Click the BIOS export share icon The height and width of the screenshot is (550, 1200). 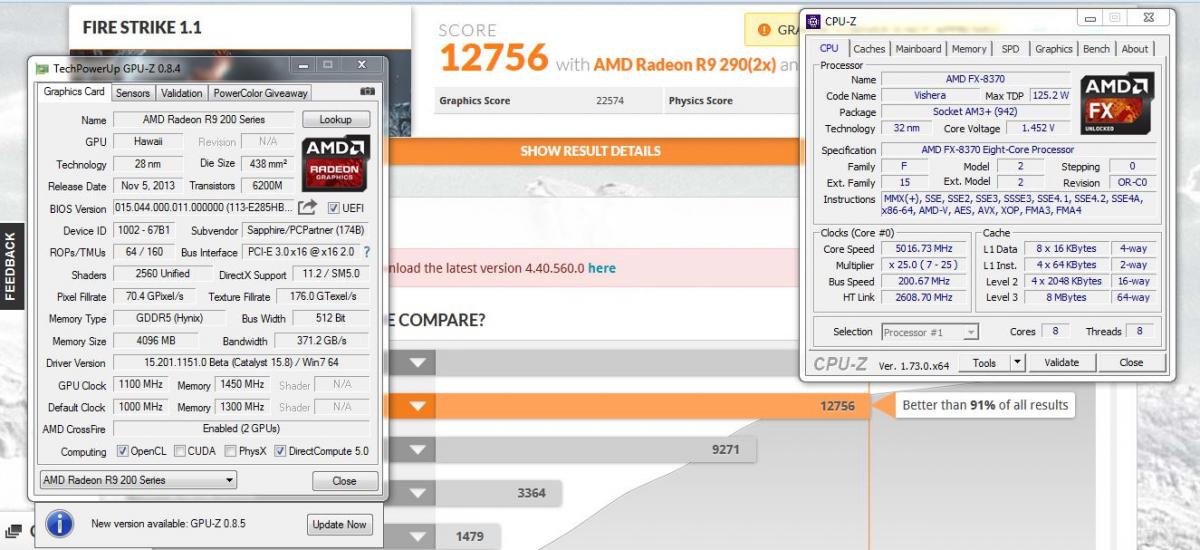[x=309, y=208]
